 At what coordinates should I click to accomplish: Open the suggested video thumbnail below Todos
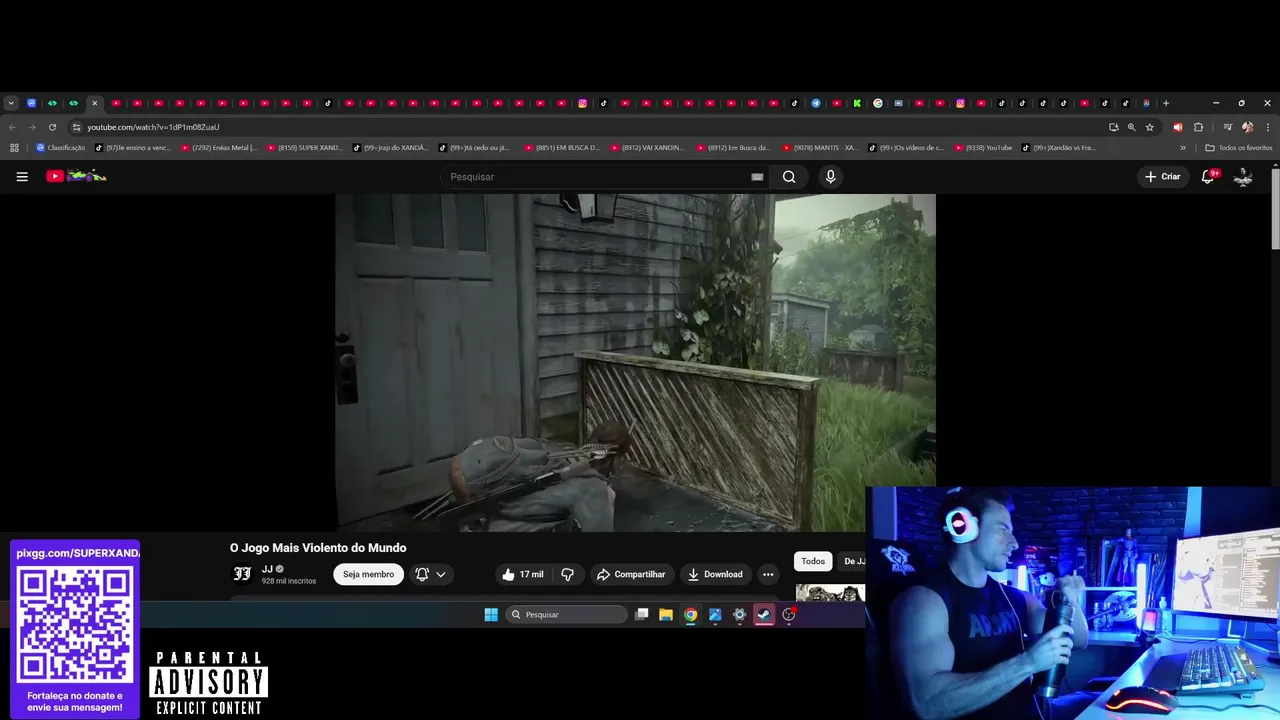pyautogui.click(x=830, y=592)
